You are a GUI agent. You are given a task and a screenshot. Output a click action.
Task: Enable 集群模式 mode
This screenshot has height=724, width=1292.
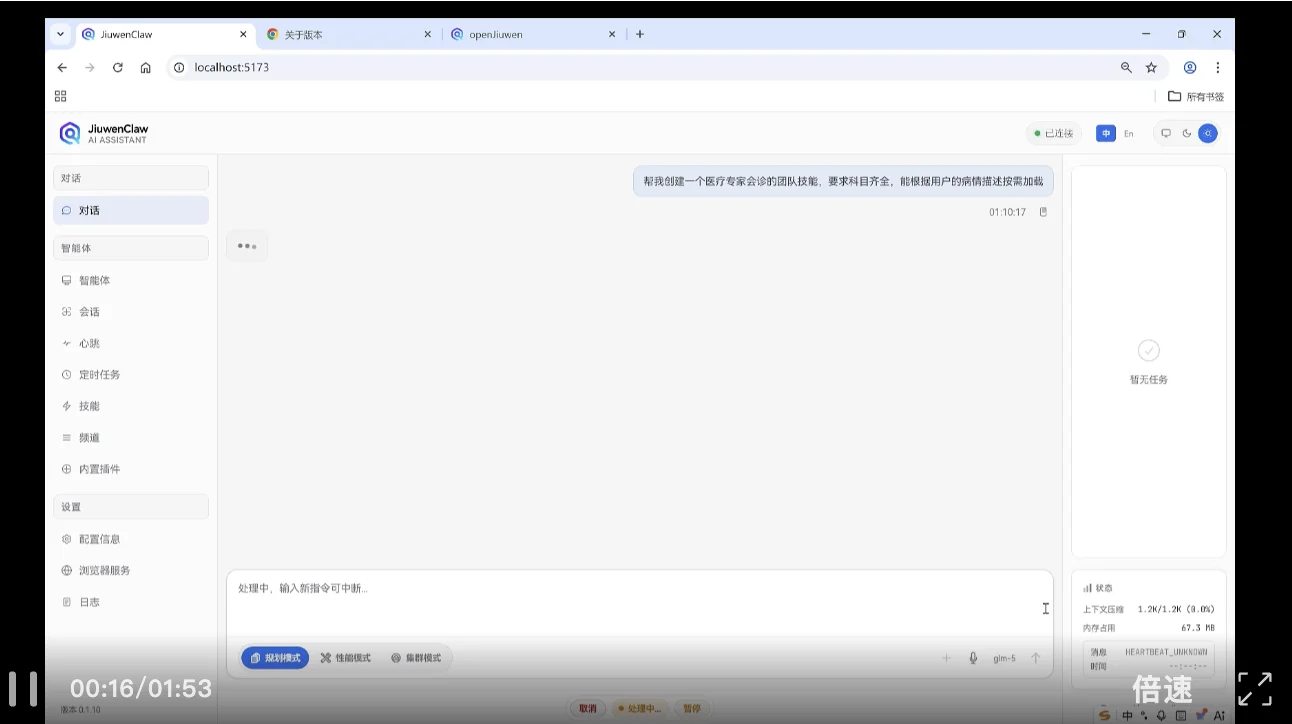coord(417,657)
